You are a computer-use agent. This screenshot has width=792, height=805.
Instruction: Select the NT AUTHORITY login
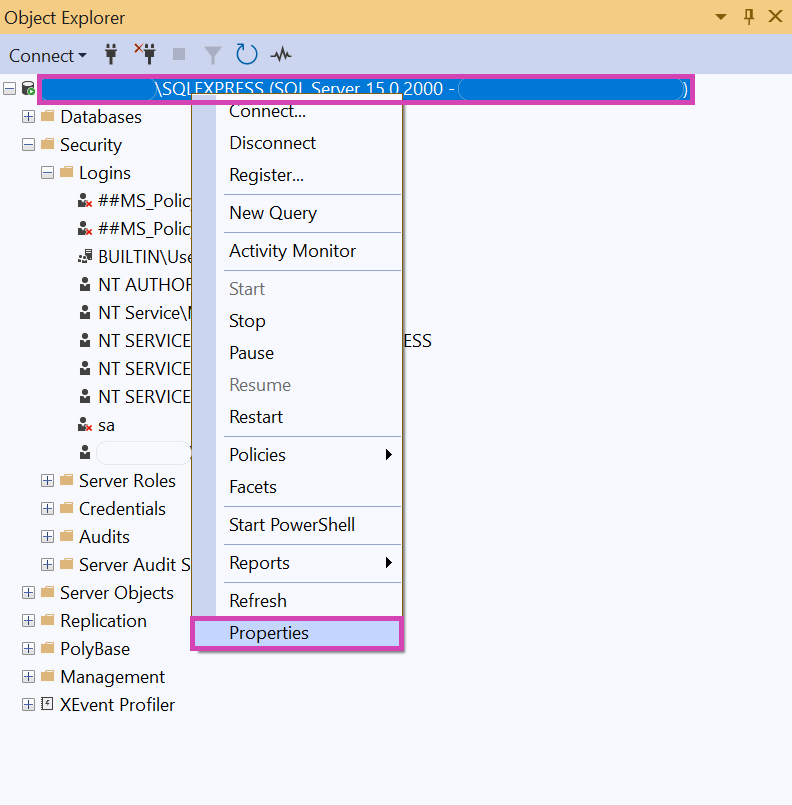[145, 285]
